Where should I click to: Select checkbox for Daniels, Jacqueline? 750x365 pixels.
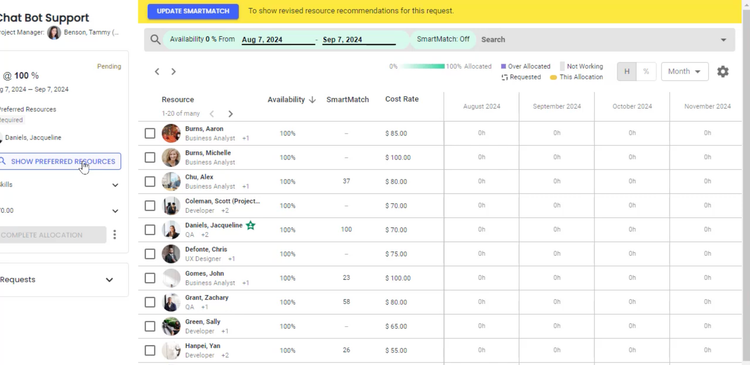click(x=150, y=230)
